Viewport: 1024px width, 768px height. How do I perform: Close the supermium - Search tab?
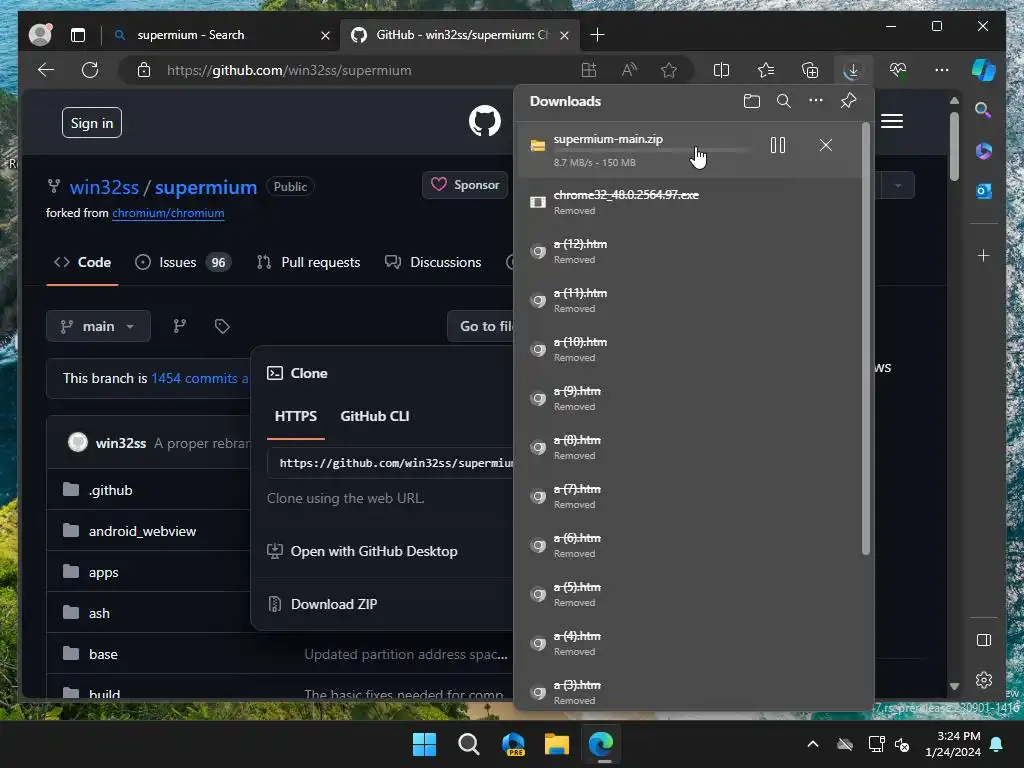tap(325, 35)
